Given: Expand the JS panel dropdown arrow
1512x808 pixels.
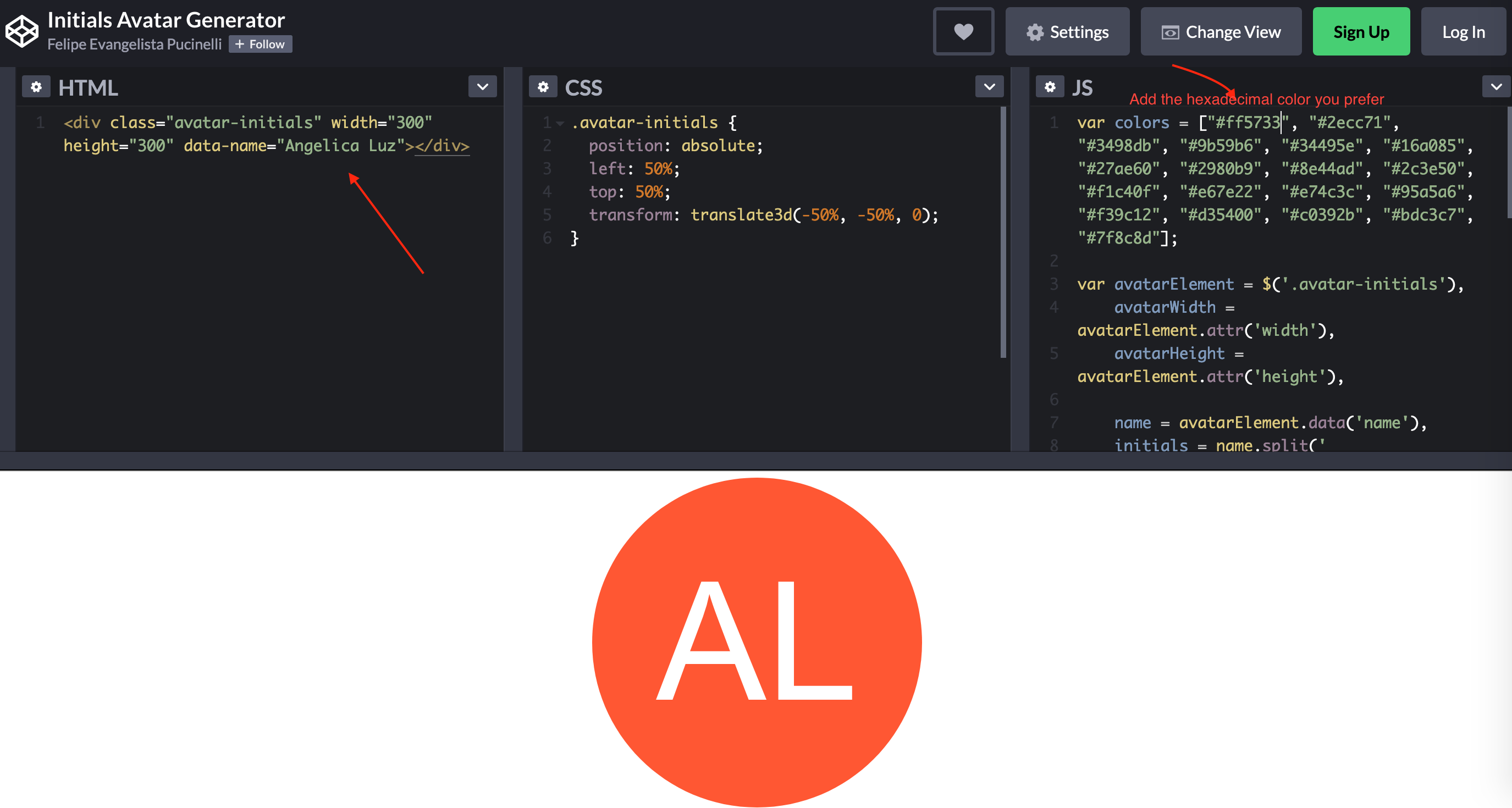Looking at the screenshot, I should tap(1497, 87).
